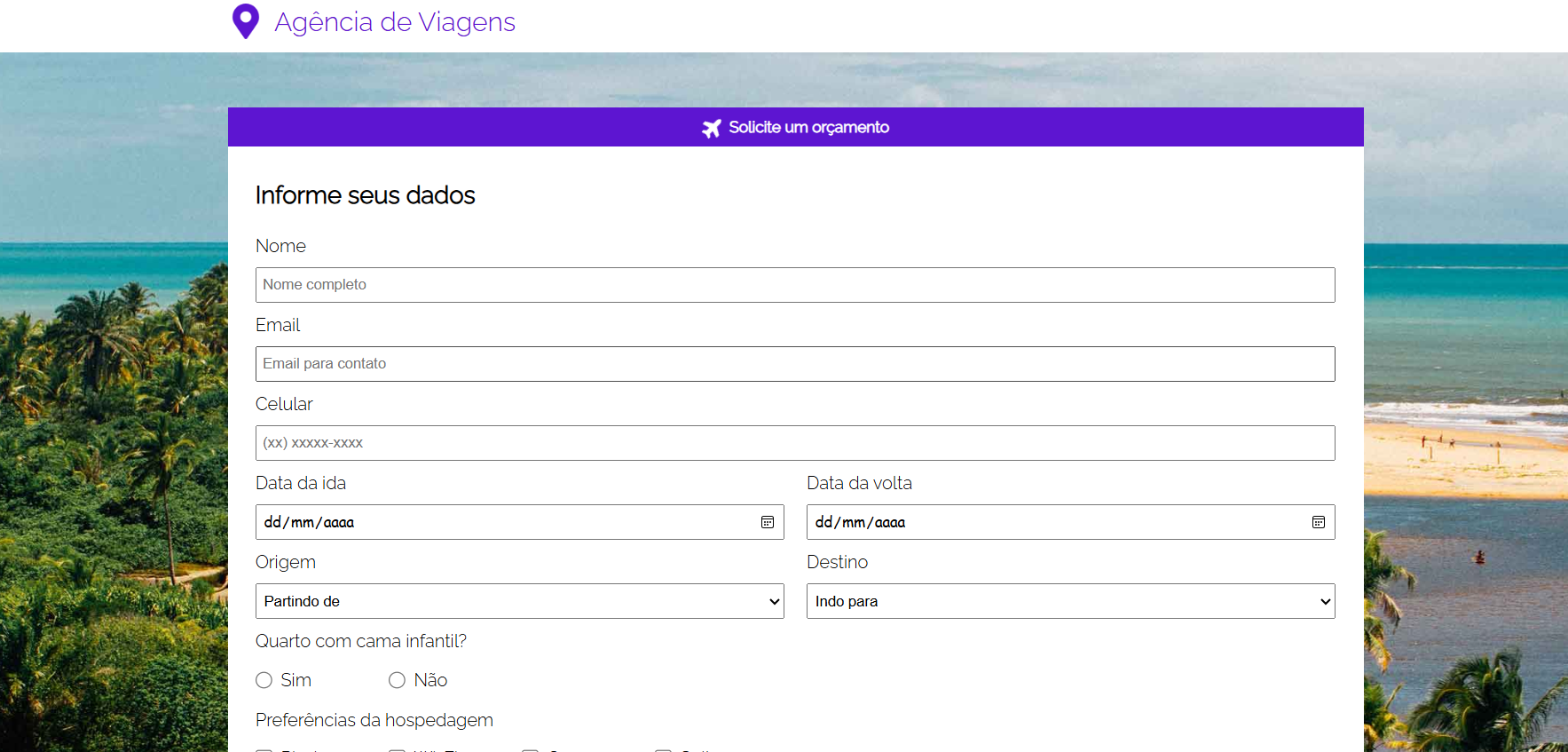Expand the 'Partindo de' origin dropdown
Image resolution: width=1568 pixels, height=752 pixels.
click(x=520, y=601)
